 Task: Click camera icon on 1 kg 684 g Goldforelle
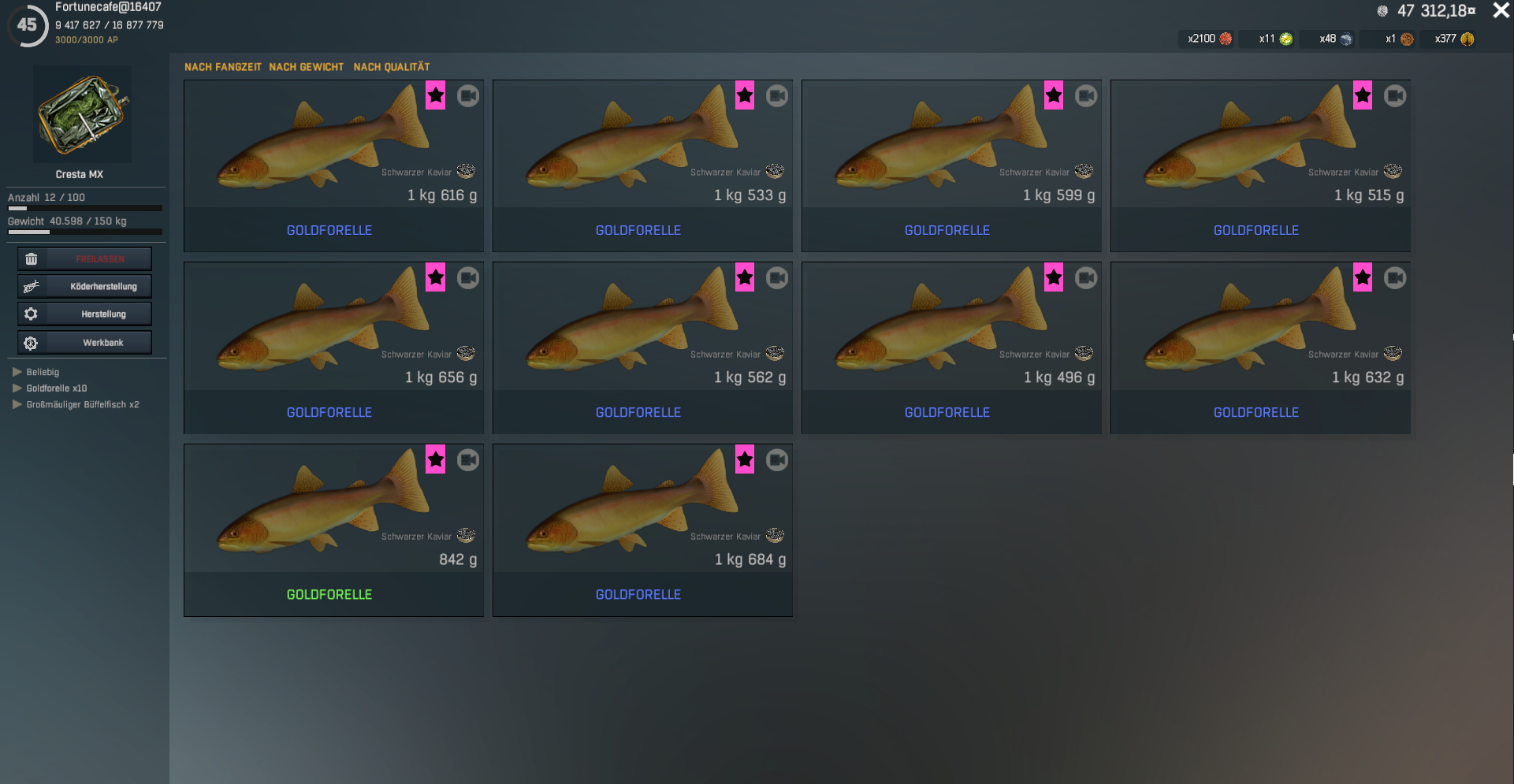pos(777,460)
